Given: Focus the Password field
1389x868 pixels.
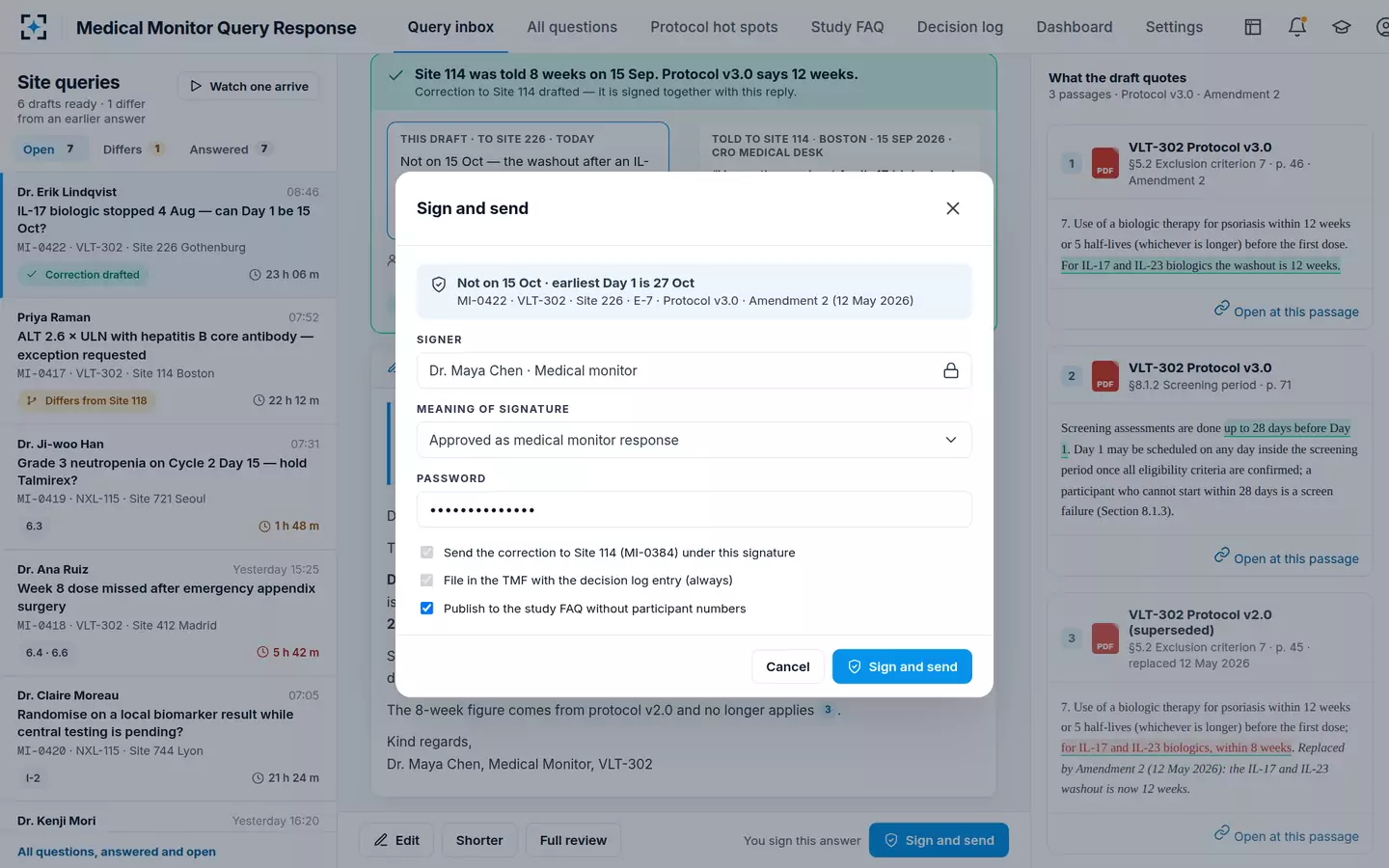Looking at the screenshot, I should tap(694, 509).
